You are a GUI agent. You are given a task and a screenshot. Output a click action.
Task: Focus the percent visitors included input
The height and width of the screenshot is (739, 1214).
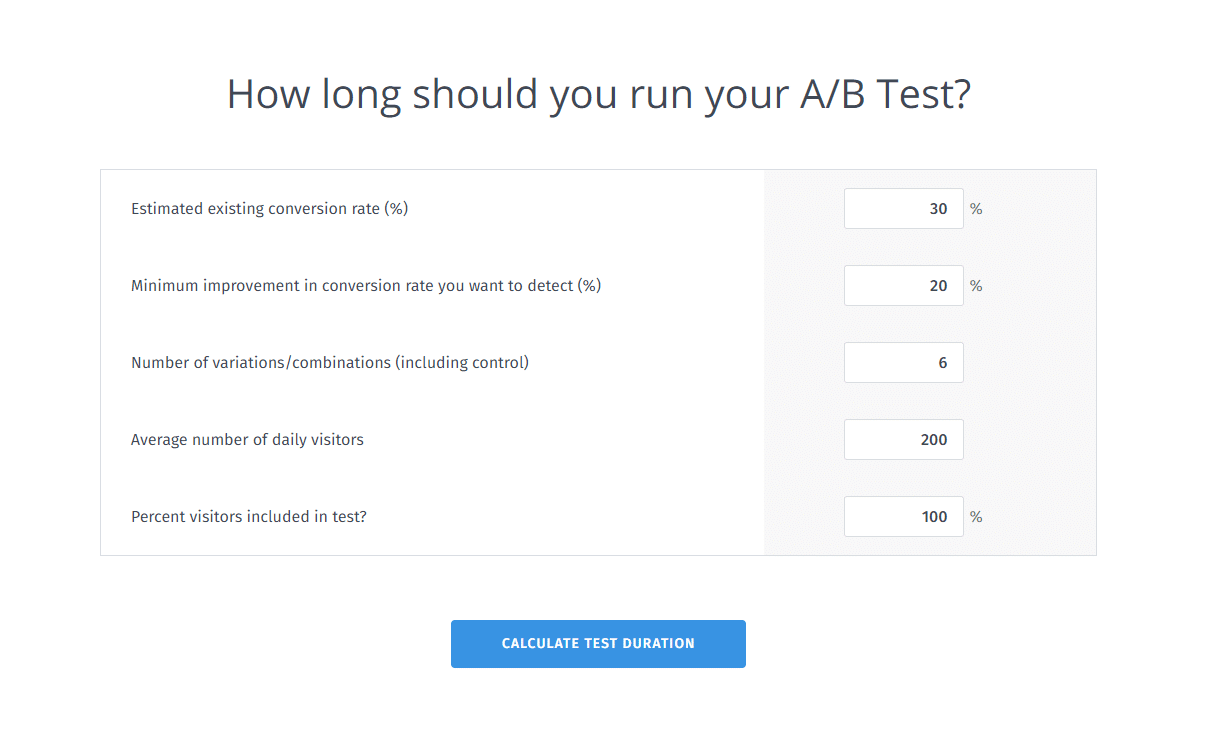[903, 517]
